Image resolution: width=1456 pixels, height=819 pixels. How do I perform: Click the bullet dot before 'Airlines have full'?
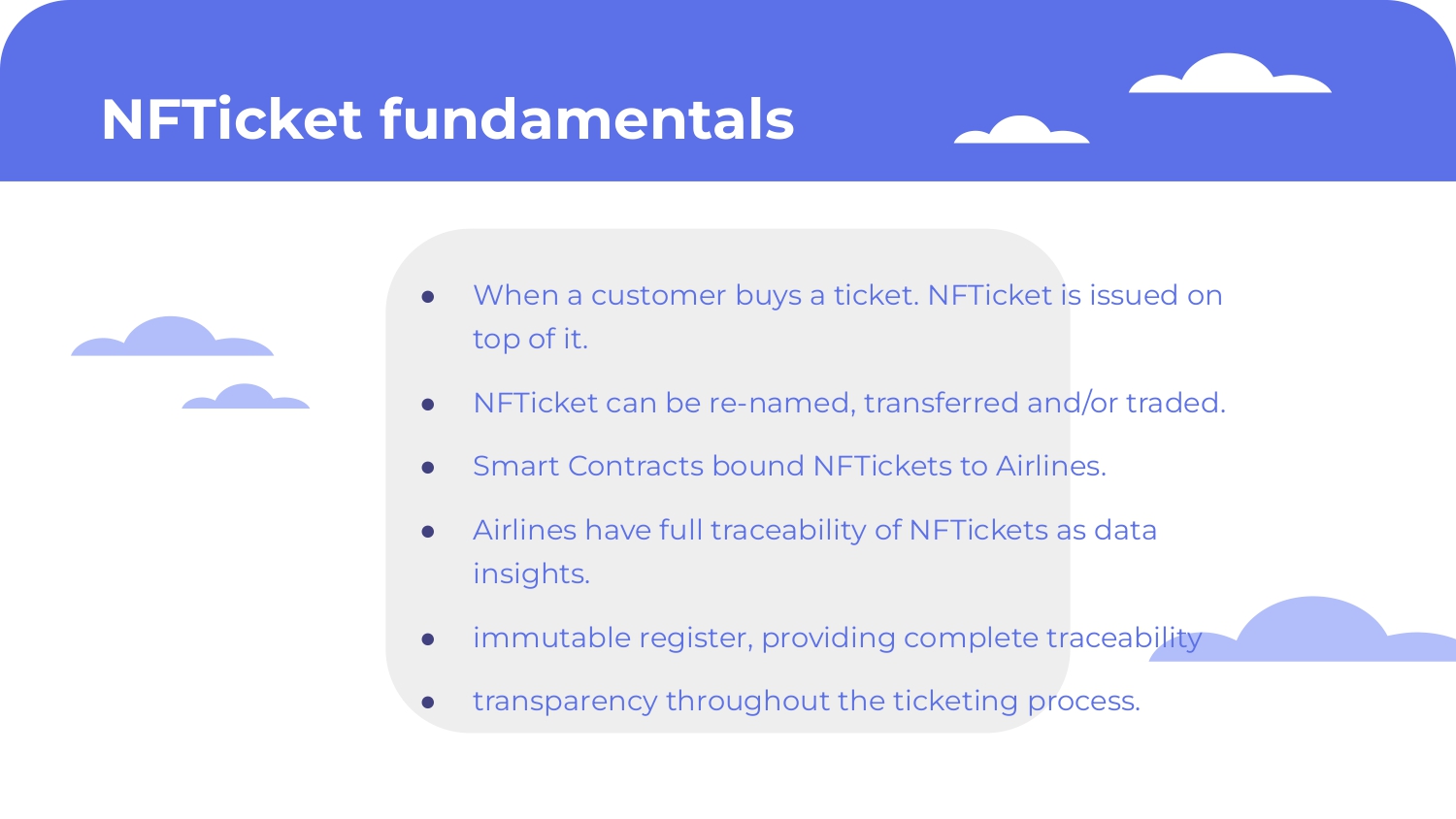pyautogui.click(x=428, y=532)
